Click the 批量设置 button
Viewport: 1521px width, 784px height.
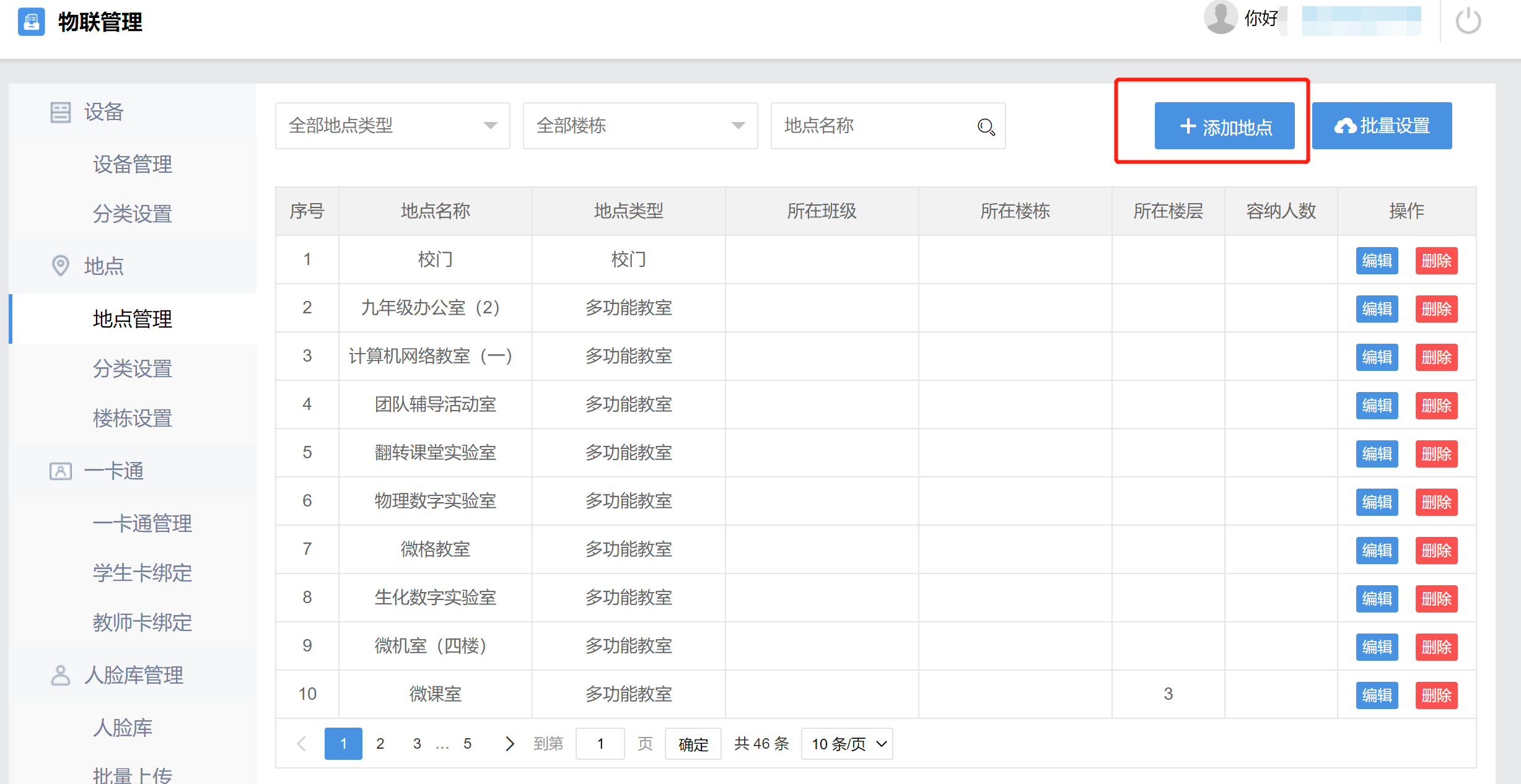click(1382, 126)
